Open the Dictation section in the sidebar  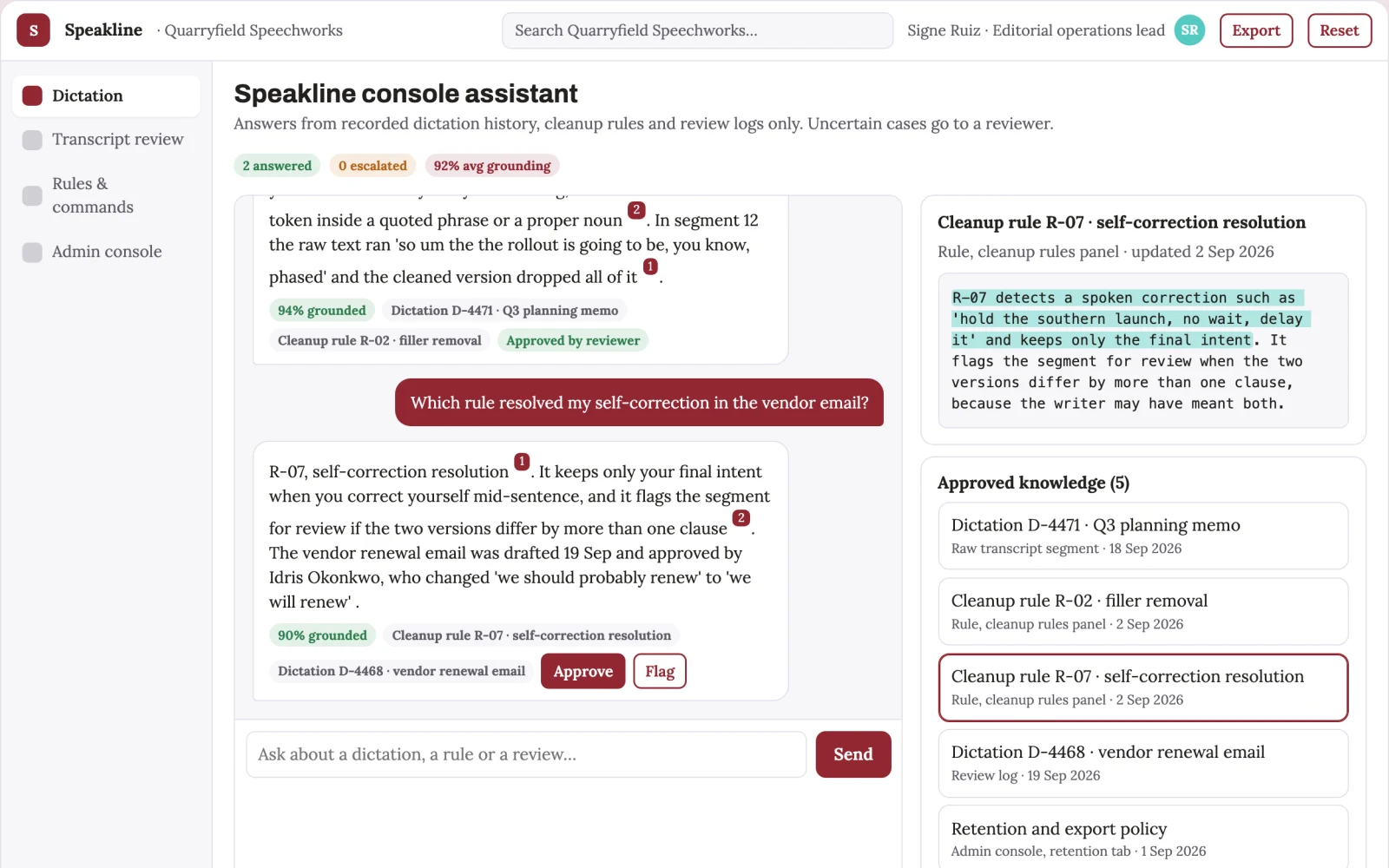coord(106,95)
